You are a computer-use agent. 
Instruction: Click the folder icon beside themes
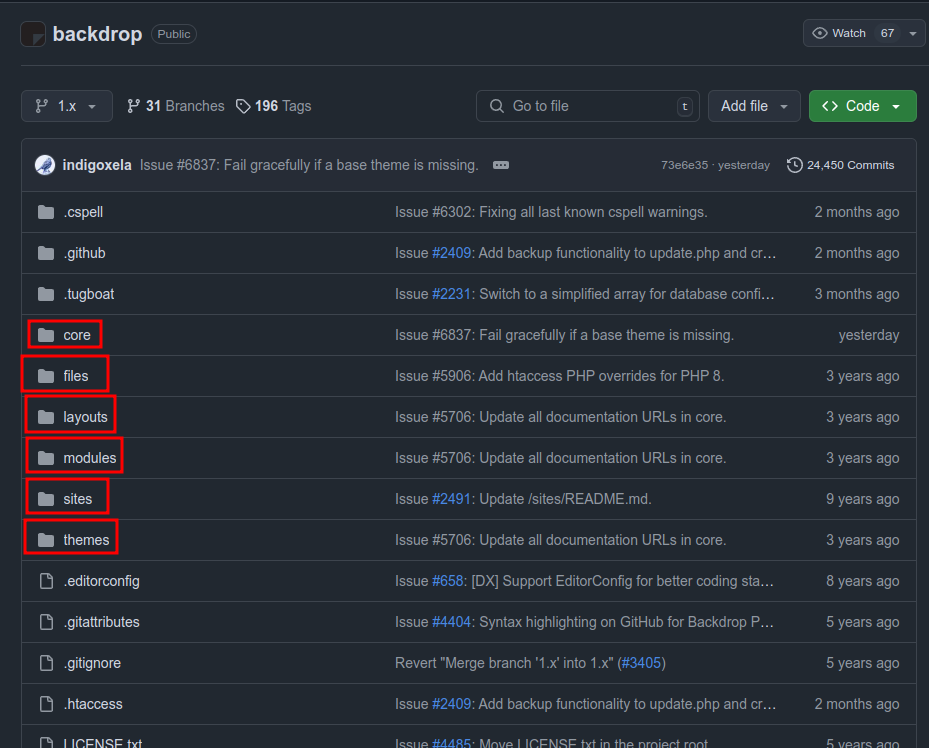point(45,540)
